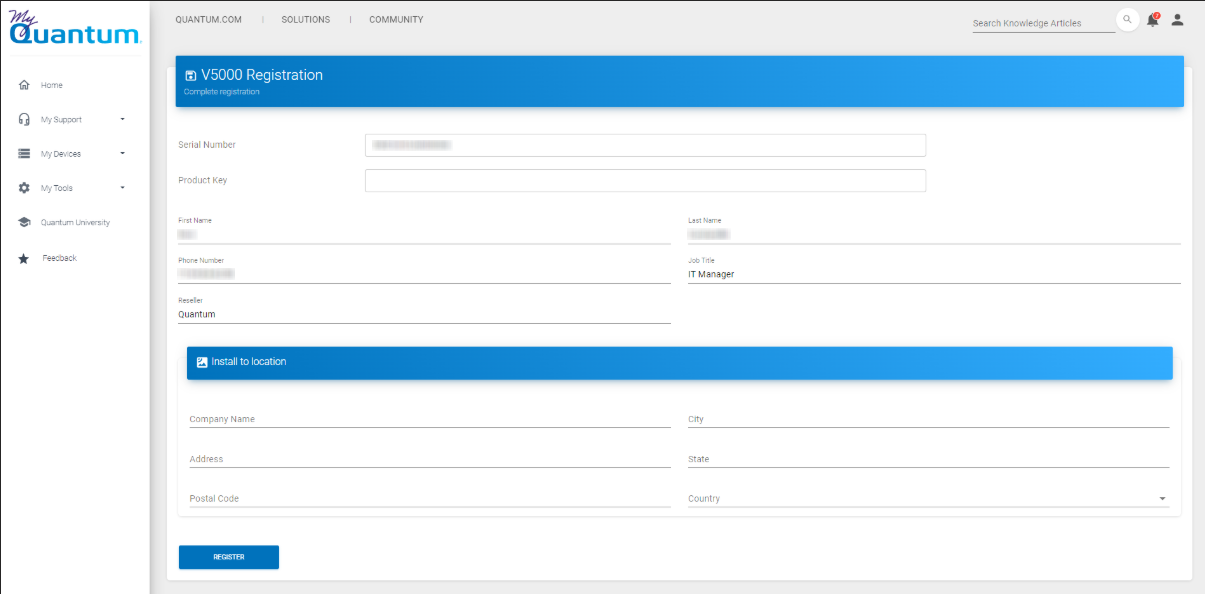Click the Search Knowledge Articles box
This screenshot has height=594, width=1205.
[1043, 23]
